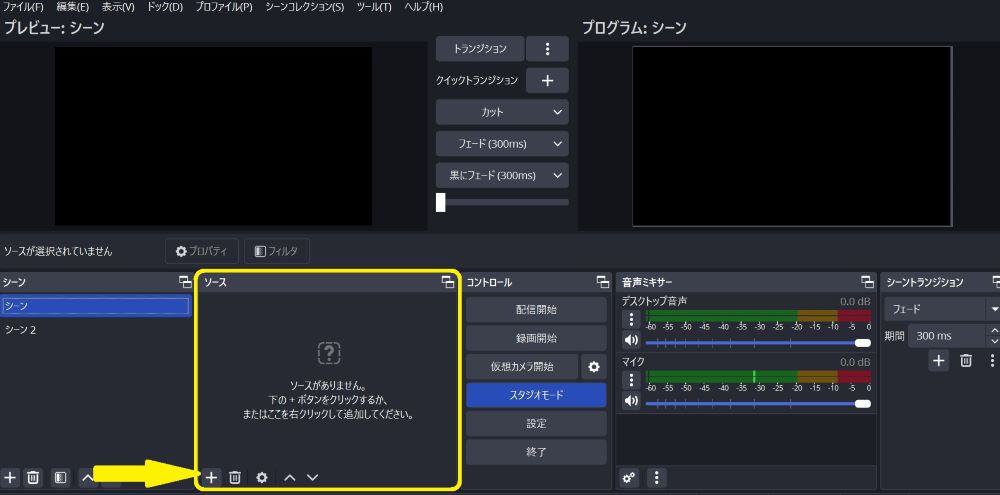
Task: Open audio mixer three-dot menu at bottom
Action: (x=657, y=477)
